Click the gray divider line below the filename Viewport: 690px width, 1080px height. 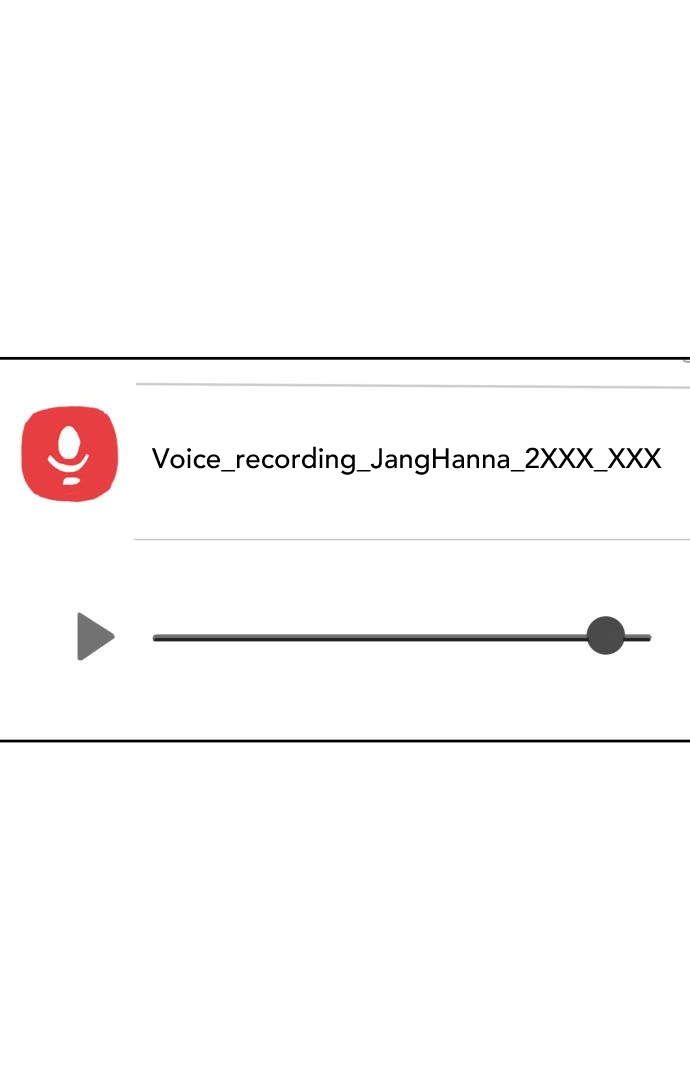412,539
